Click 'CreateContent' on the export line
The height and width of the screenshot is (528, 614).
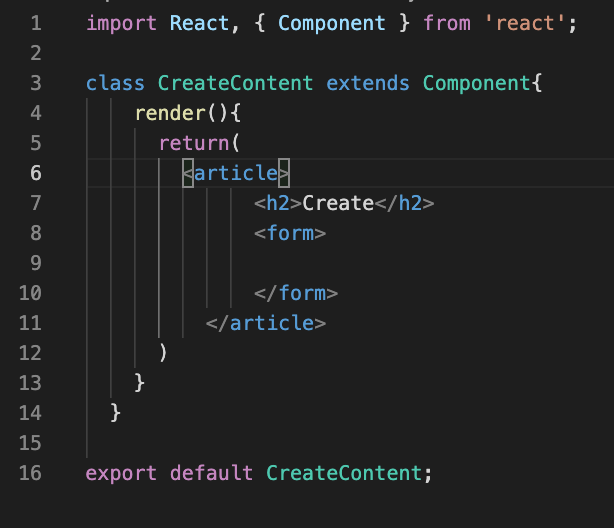(344, 473)
